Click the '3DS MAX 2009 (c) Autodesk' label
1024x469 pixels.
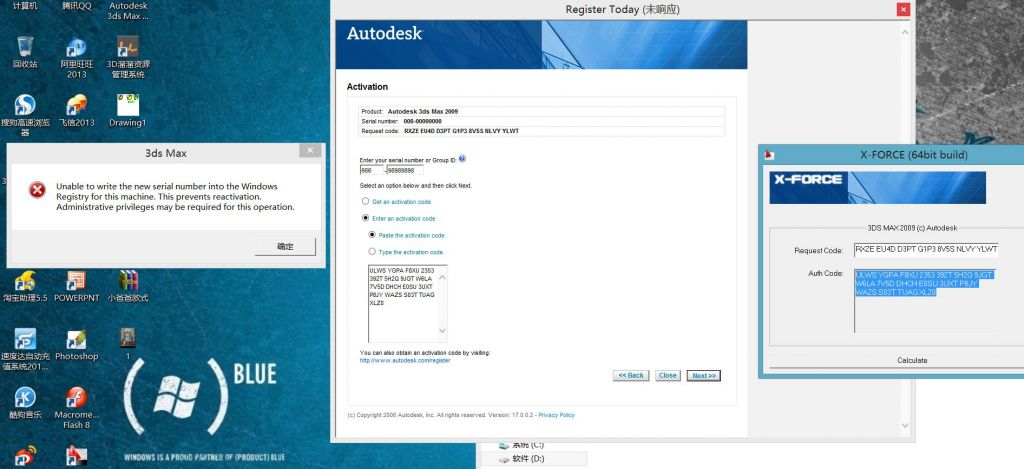pyautogui.click(x=912, y=228)
